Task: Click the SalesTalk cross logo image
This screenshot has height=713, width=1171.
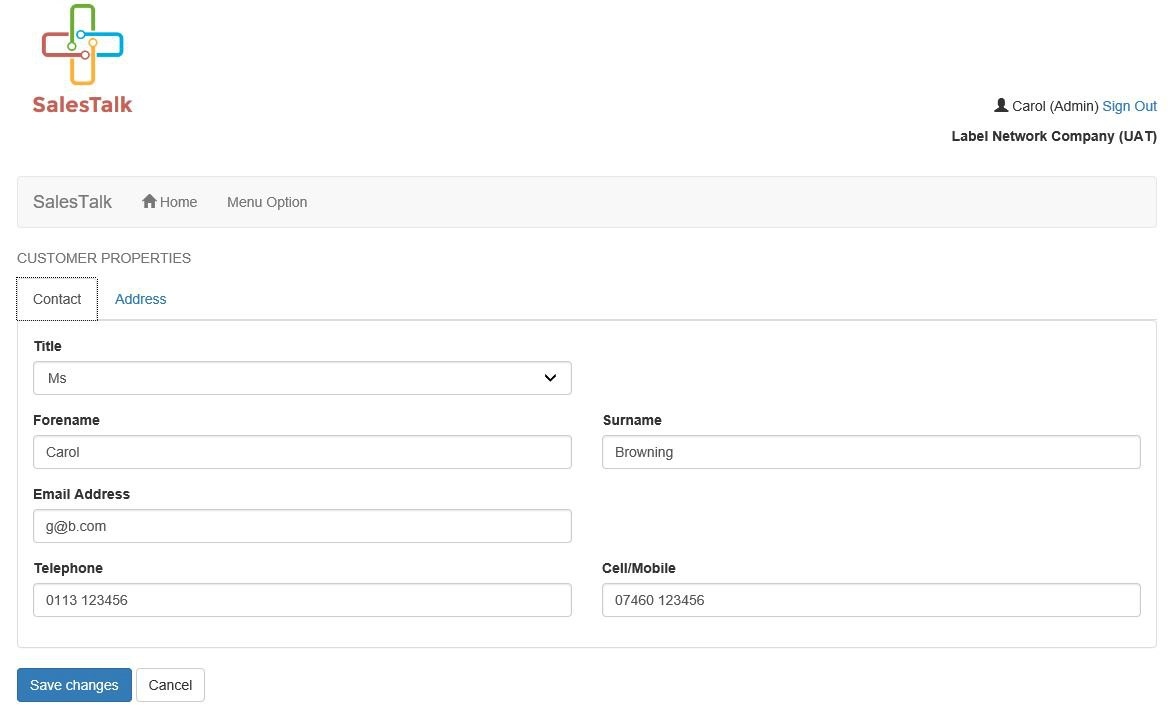Action: [82, 45]
